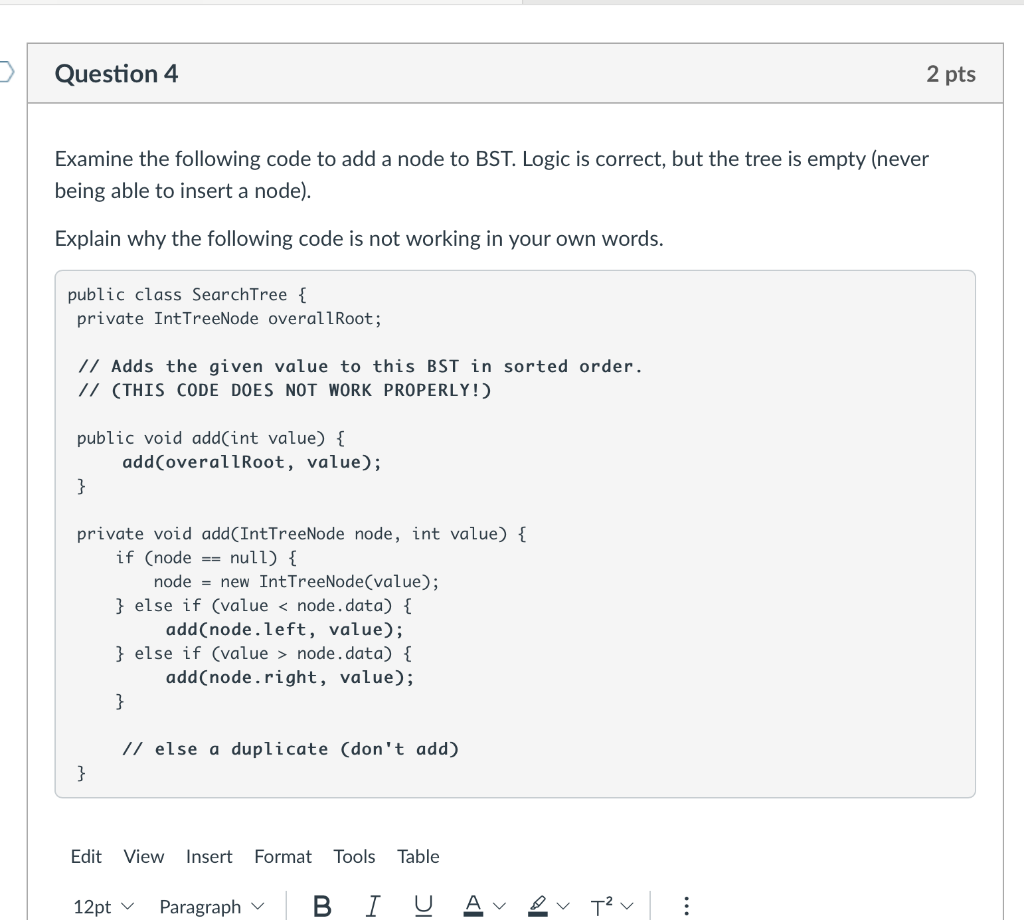Open more toolbar options via kebab icon

pyautogui.click(x=686, y=905)
